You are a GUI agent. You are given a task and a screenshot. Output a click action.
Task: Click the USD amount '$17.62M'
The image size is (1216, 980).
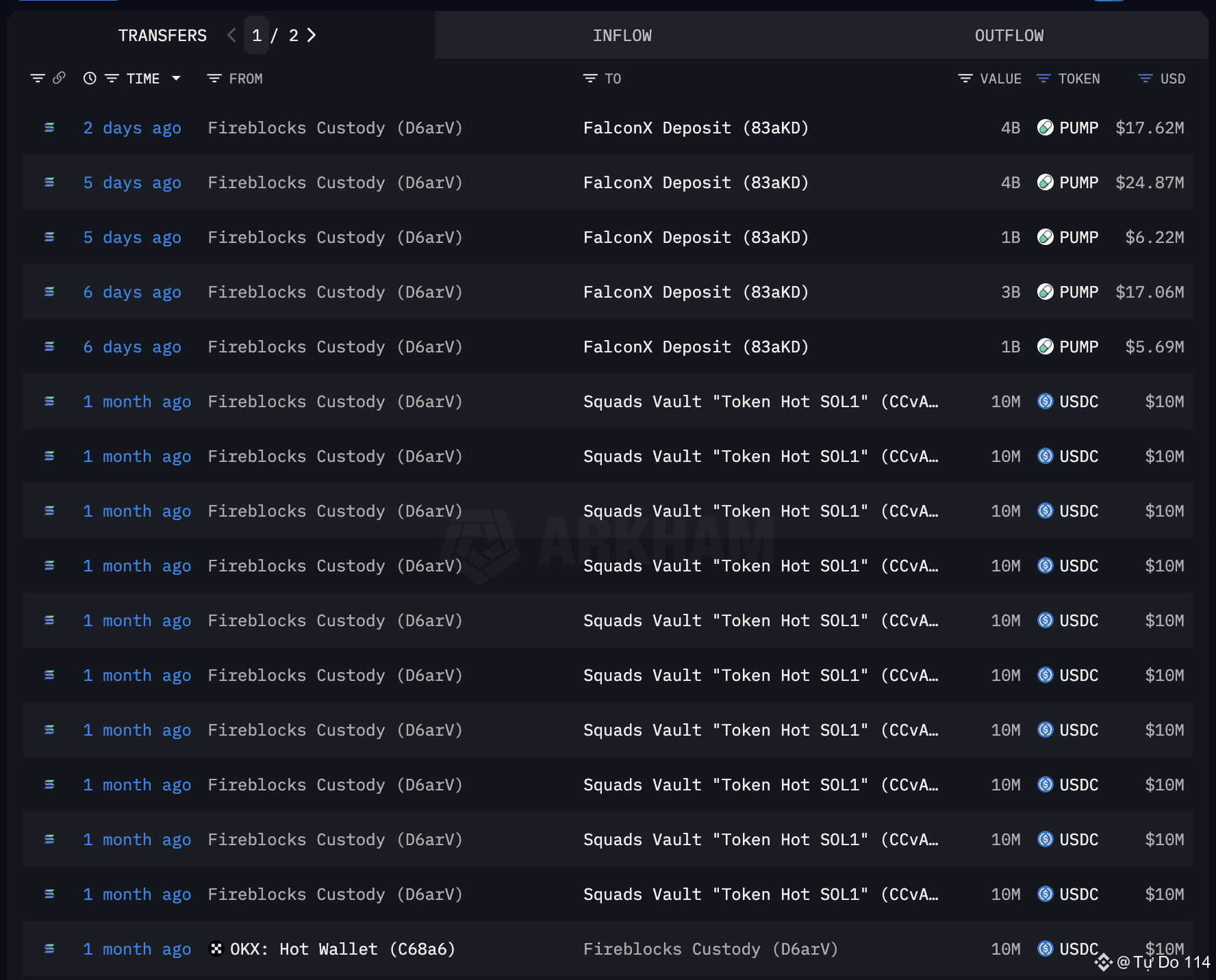coord(1150,128)
